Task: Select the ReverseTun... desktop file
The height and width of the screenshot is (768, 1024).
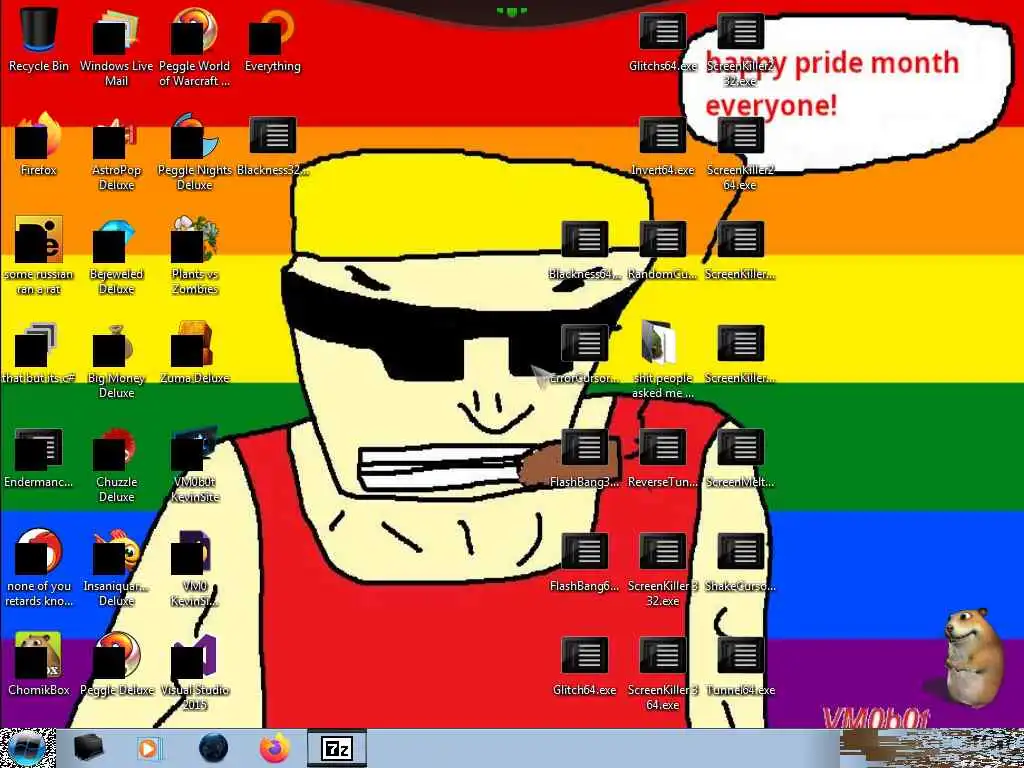Action: (x=663, y=457)
